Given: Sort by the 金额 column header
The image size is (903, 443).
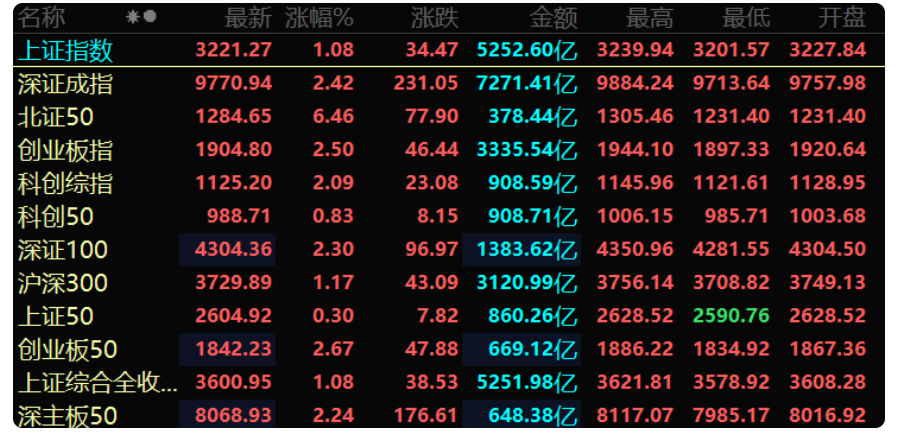Looking at the screenshot, I should tap(553, 18).
